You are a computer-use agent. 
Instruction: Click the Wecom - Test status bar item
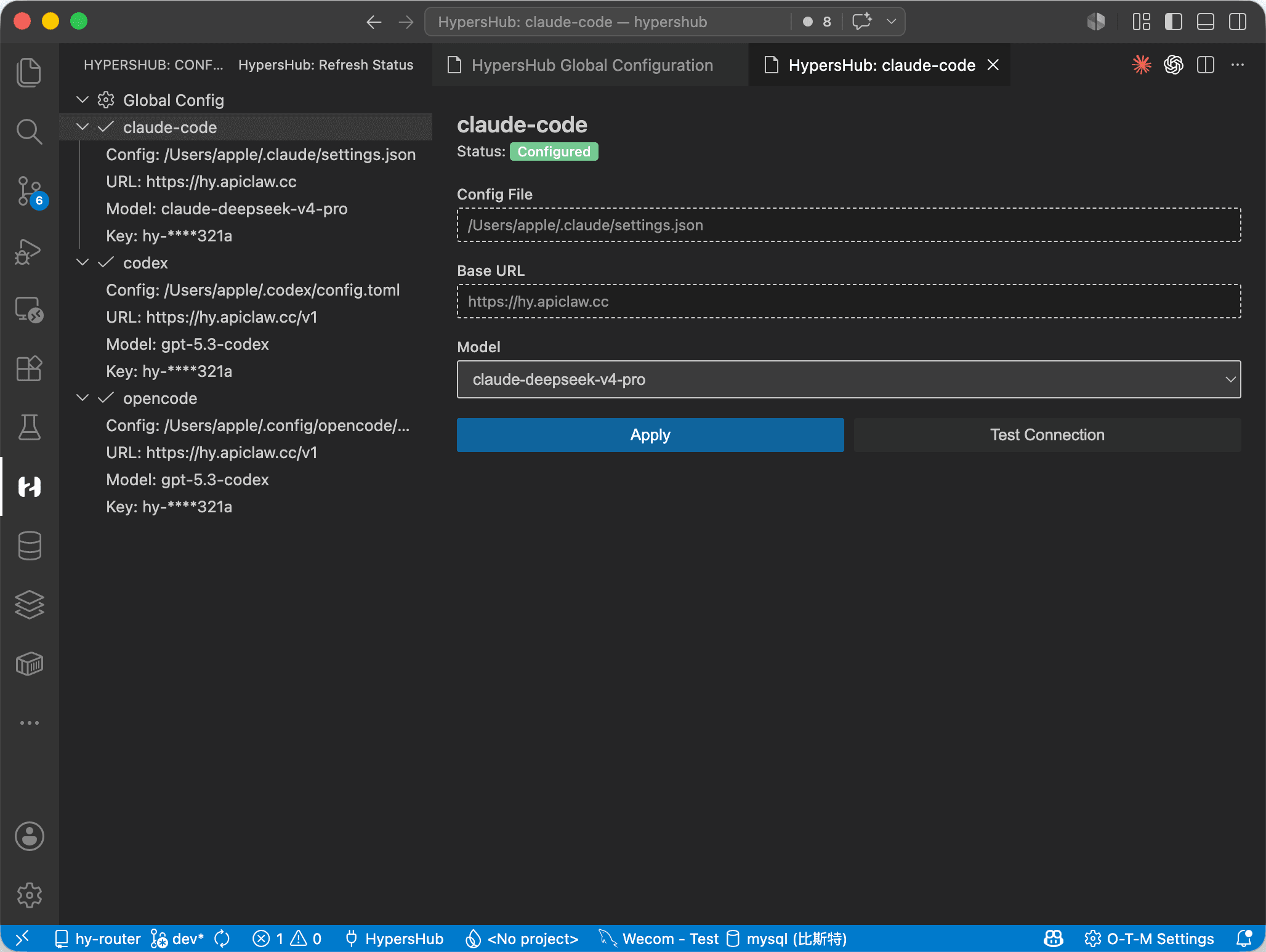659,938
